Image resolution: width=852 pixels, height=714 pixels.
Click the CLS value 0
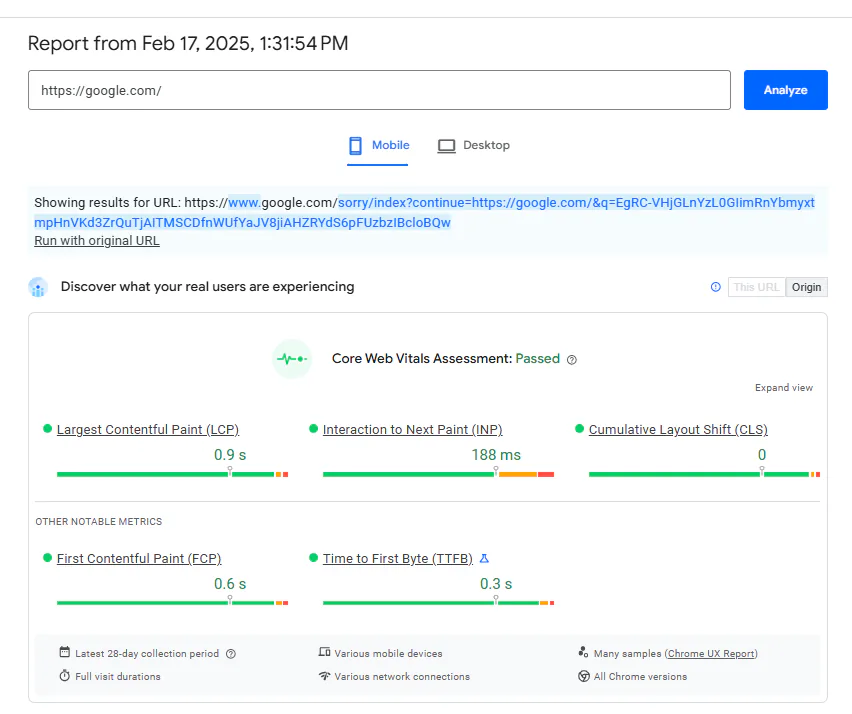coord(762,455)
